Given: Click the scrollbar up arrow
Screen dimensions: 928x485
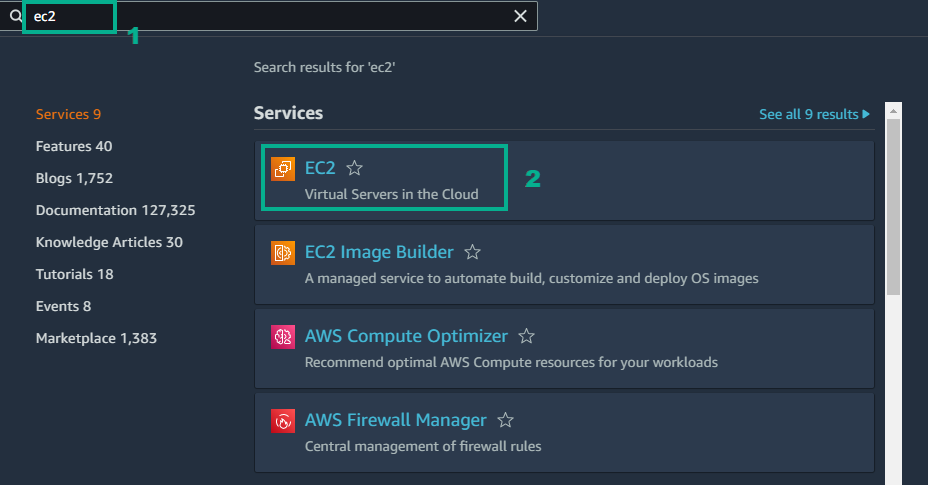Looking at the screenshot, I should 893,111.
